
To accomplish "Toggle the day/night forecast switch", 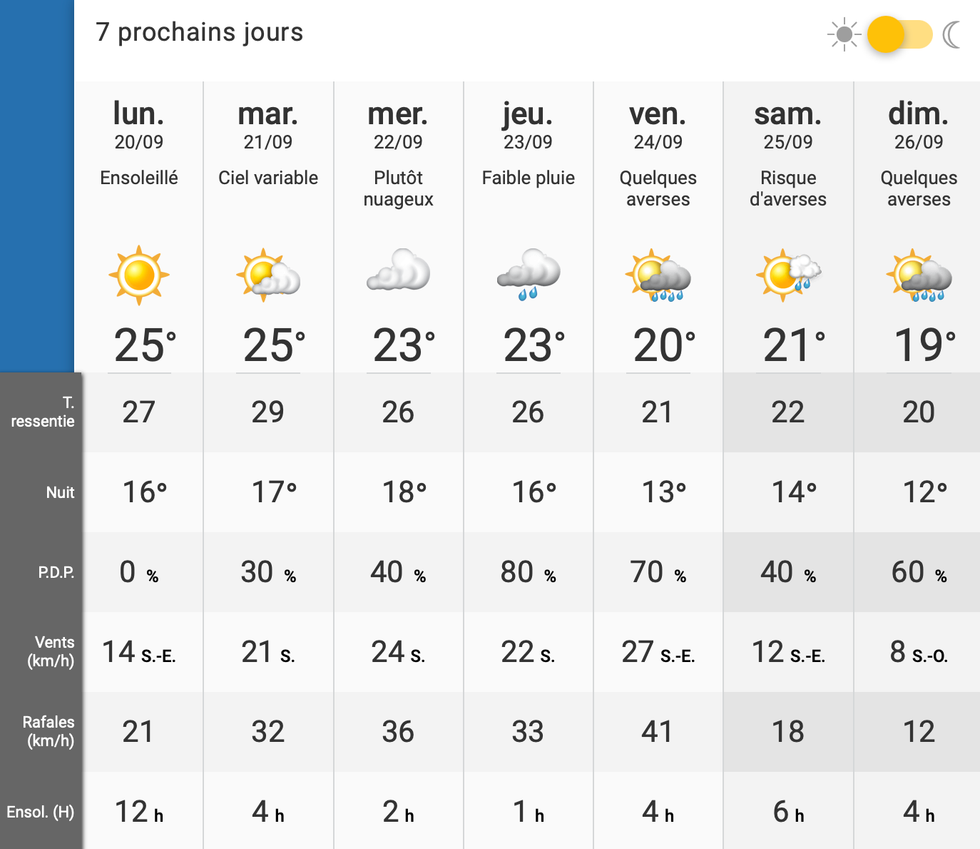I will [898, 35].
